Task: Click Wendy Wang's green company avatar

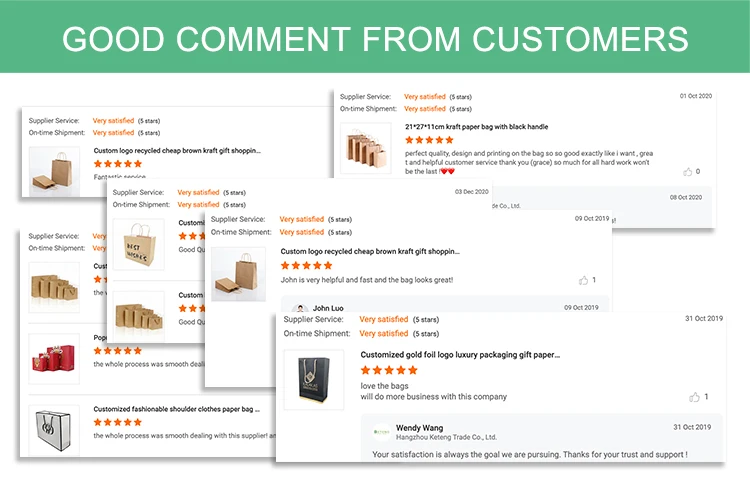Action: [382, 432]
